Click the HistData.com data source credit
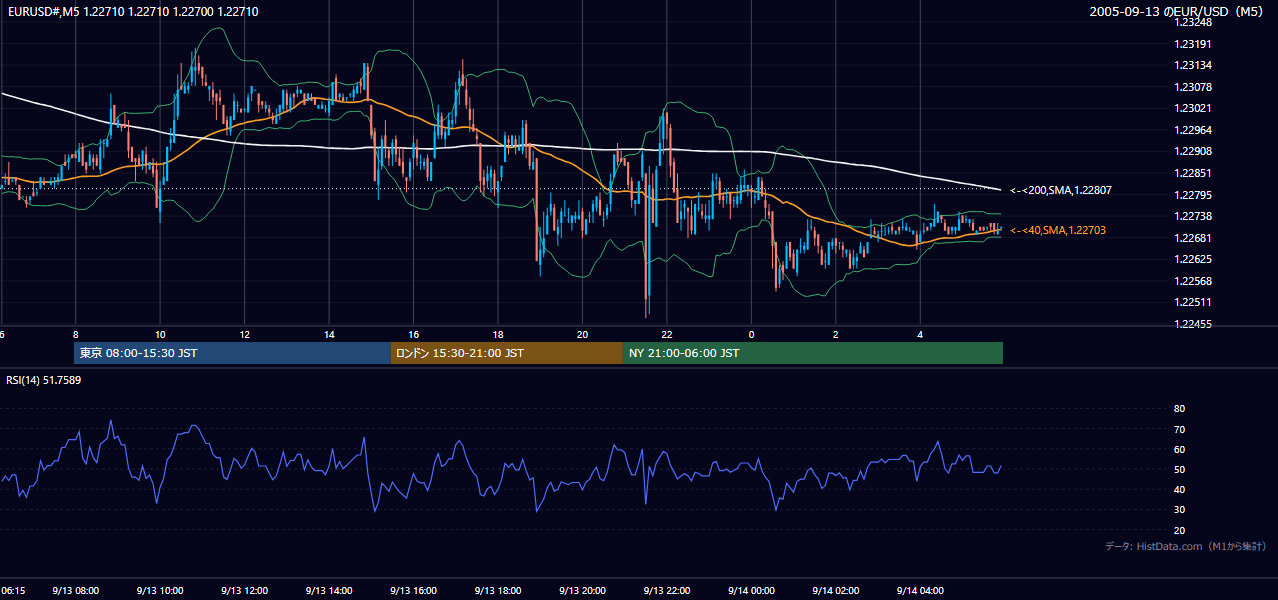The image size is (1278, 600). point(1186,546)
